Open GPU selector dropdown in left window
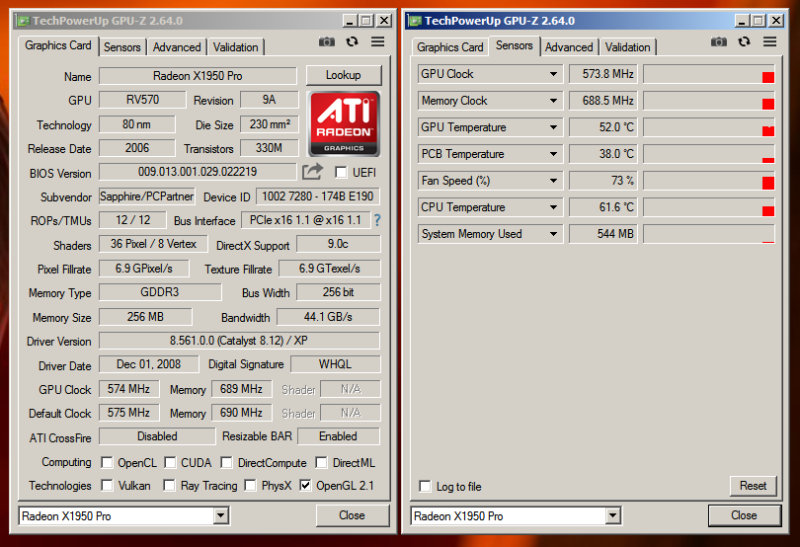Viewport: 800px width, 547px height. point(220,516)
